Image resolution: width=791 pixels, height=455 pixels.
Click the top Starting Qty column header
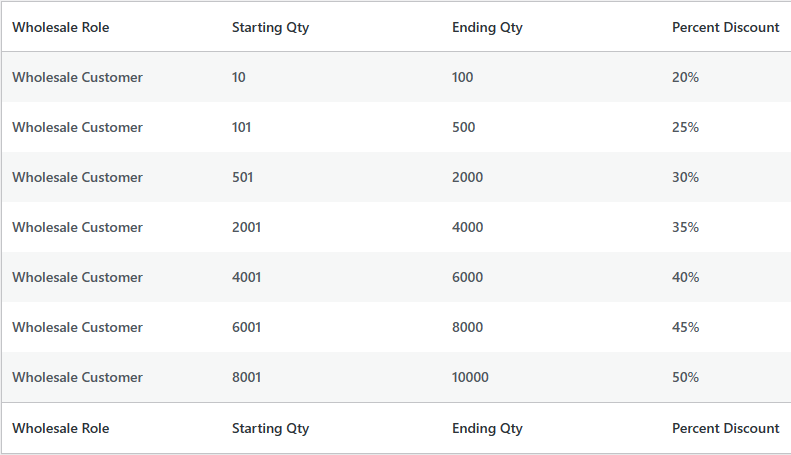coord(270,27)
